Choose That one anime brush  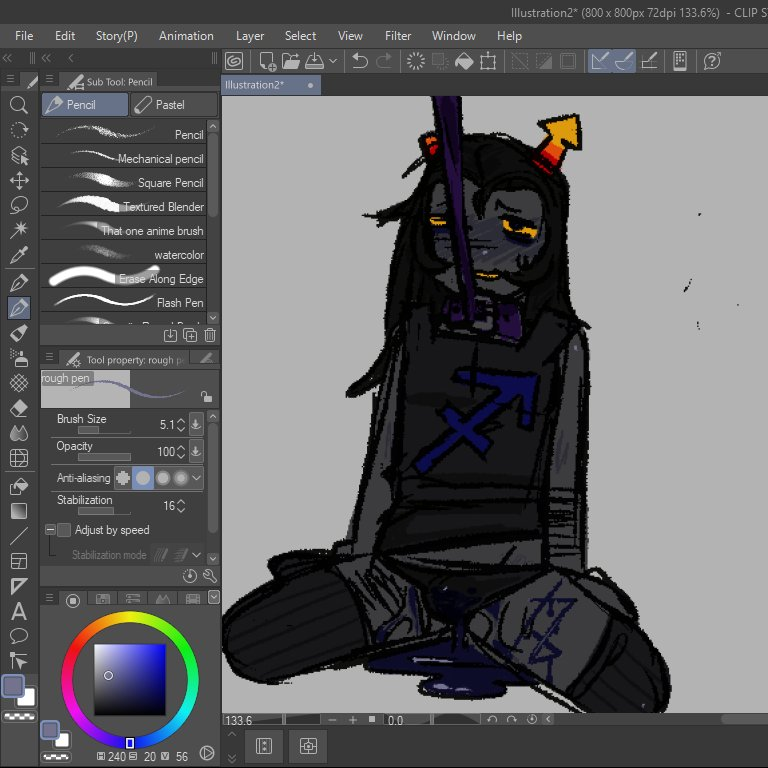tap(123, 230)
